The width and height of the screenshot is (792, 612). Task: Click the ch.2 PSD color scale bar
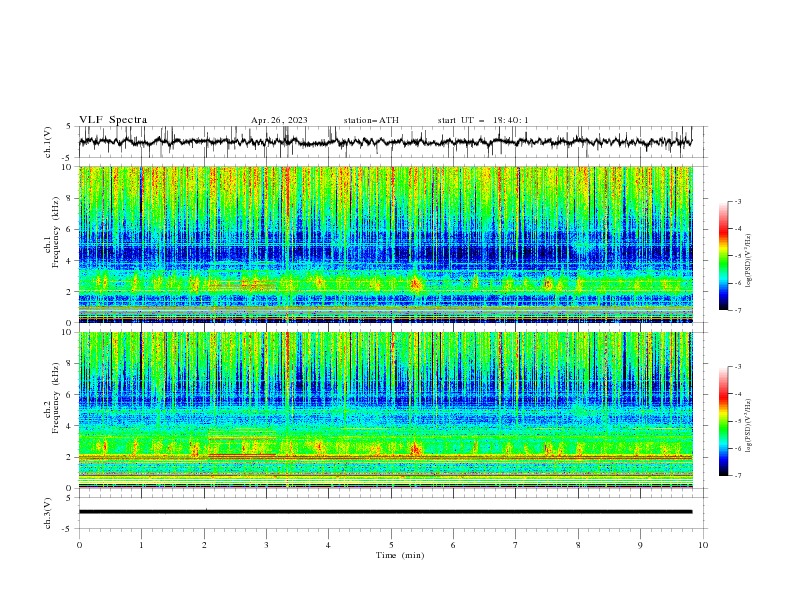(724, 421)
